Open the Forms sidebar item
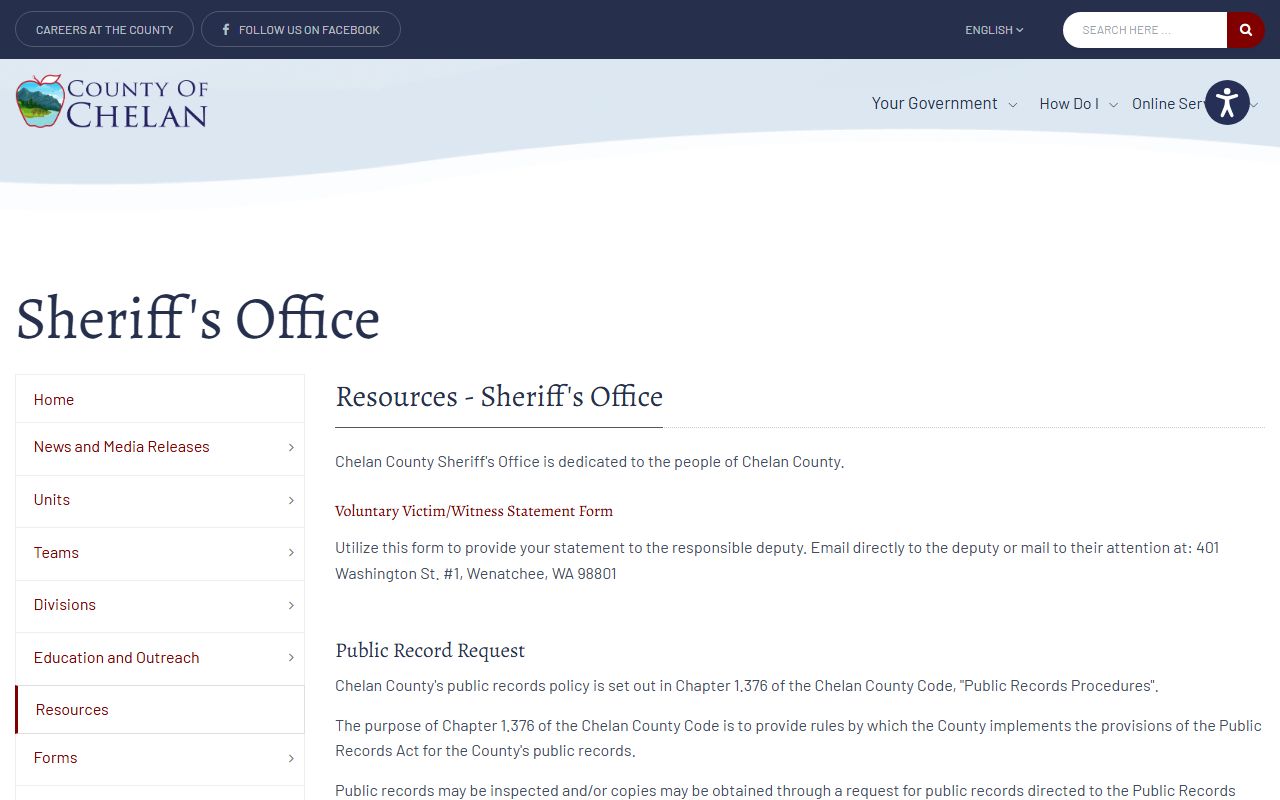Viewport: 1280px width, 800px height. (x=56, y=758)
